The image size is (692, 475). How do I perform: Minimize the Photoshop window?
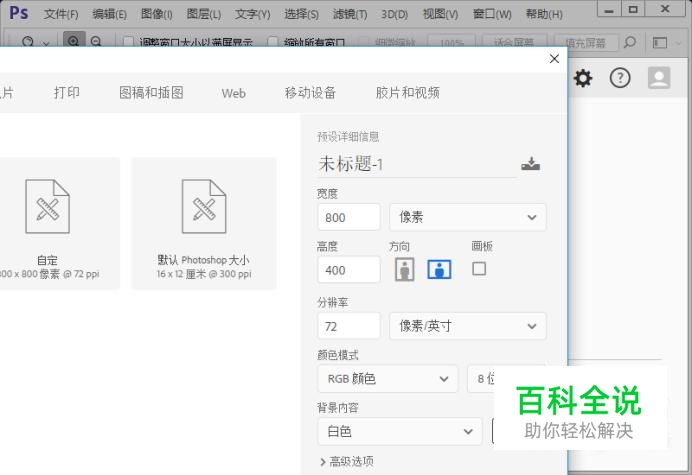click(x=609, y=9)
